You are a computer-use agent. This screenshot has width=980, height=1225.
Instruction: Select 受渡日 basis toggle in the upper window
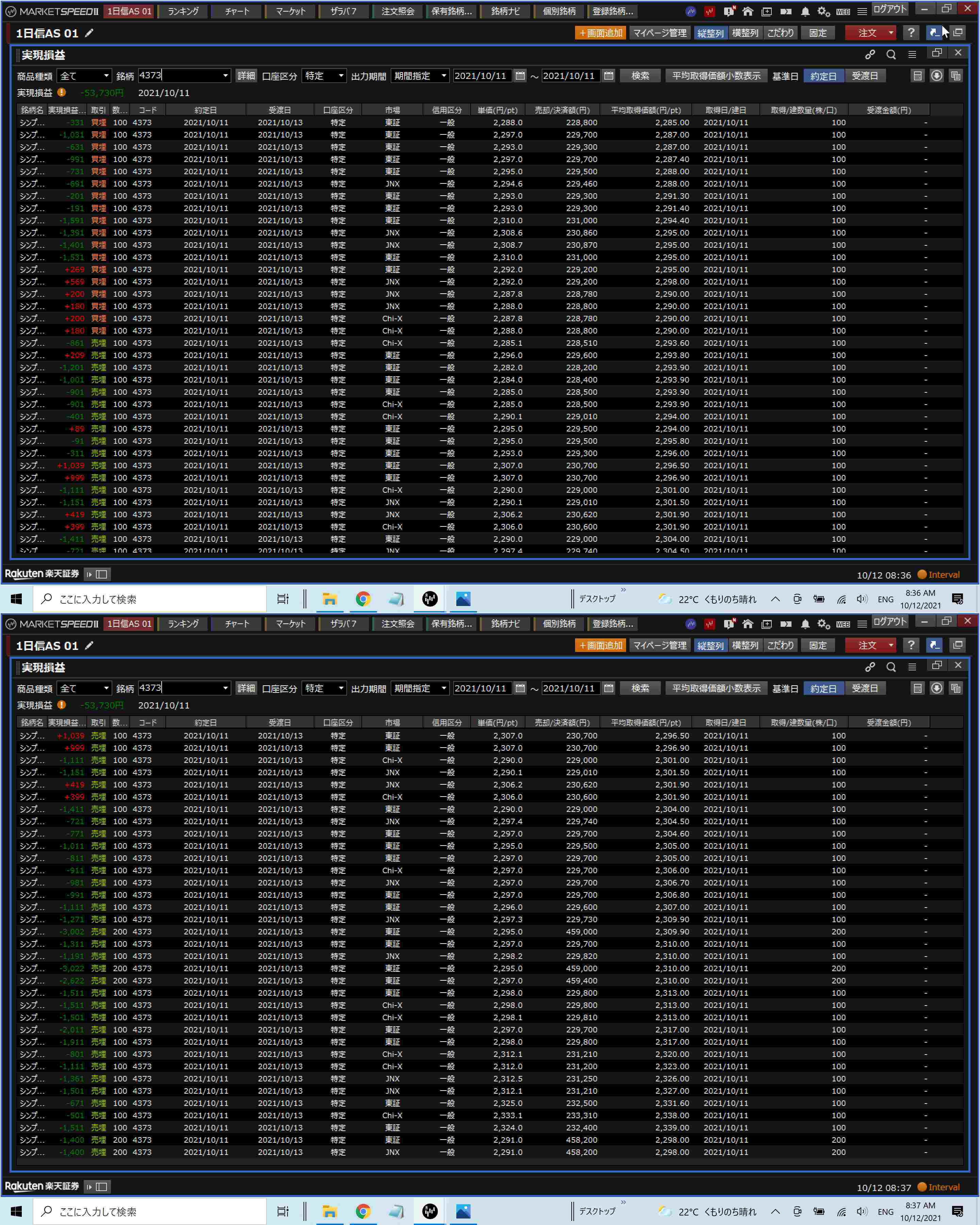865,76
